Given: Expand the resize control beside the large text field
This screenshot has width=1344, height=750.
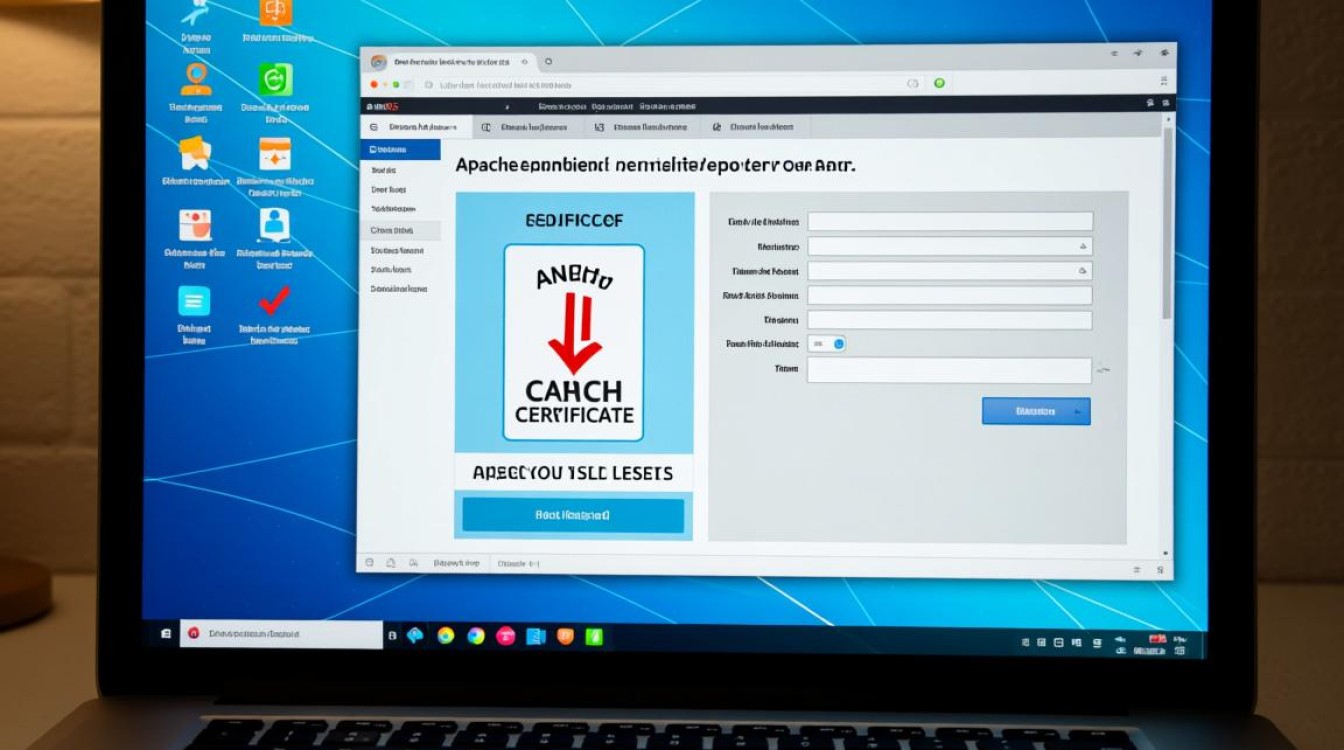Looking at the screenshot, I should tap(1103, 369).
